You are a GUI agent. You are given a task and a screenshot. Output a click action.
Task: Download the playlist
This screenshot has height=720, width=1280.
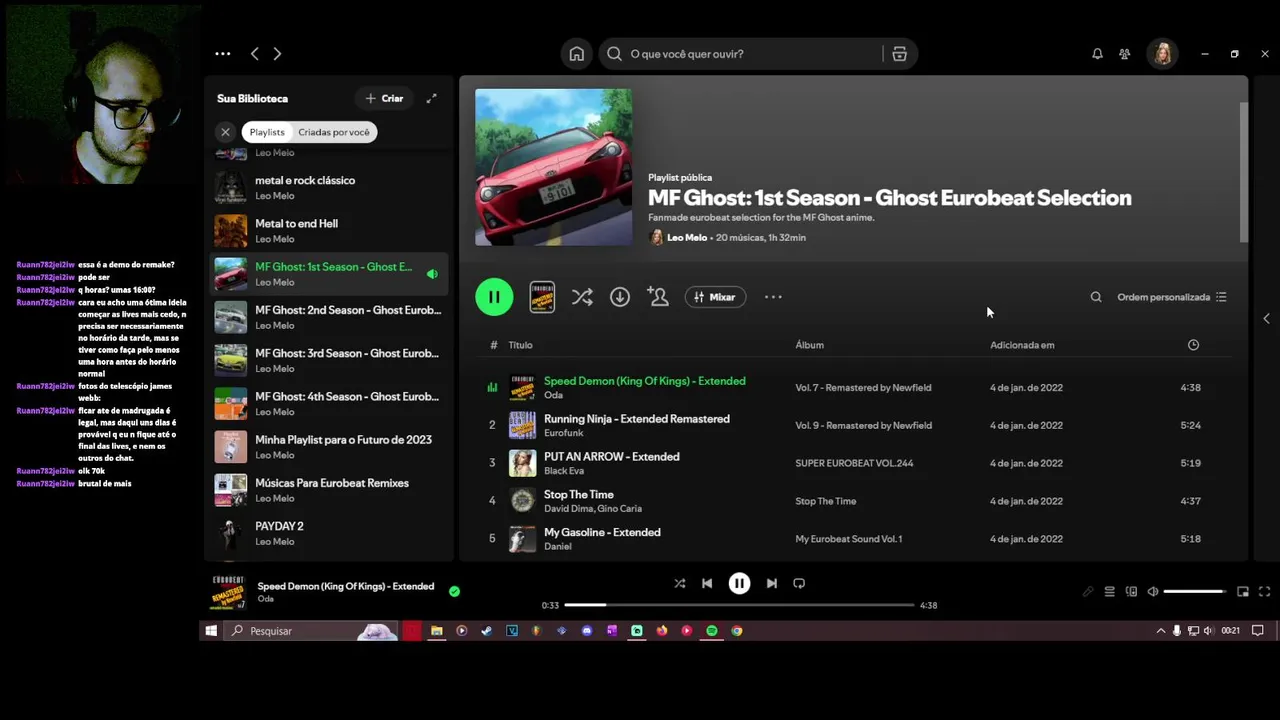[x=620, y=297]
